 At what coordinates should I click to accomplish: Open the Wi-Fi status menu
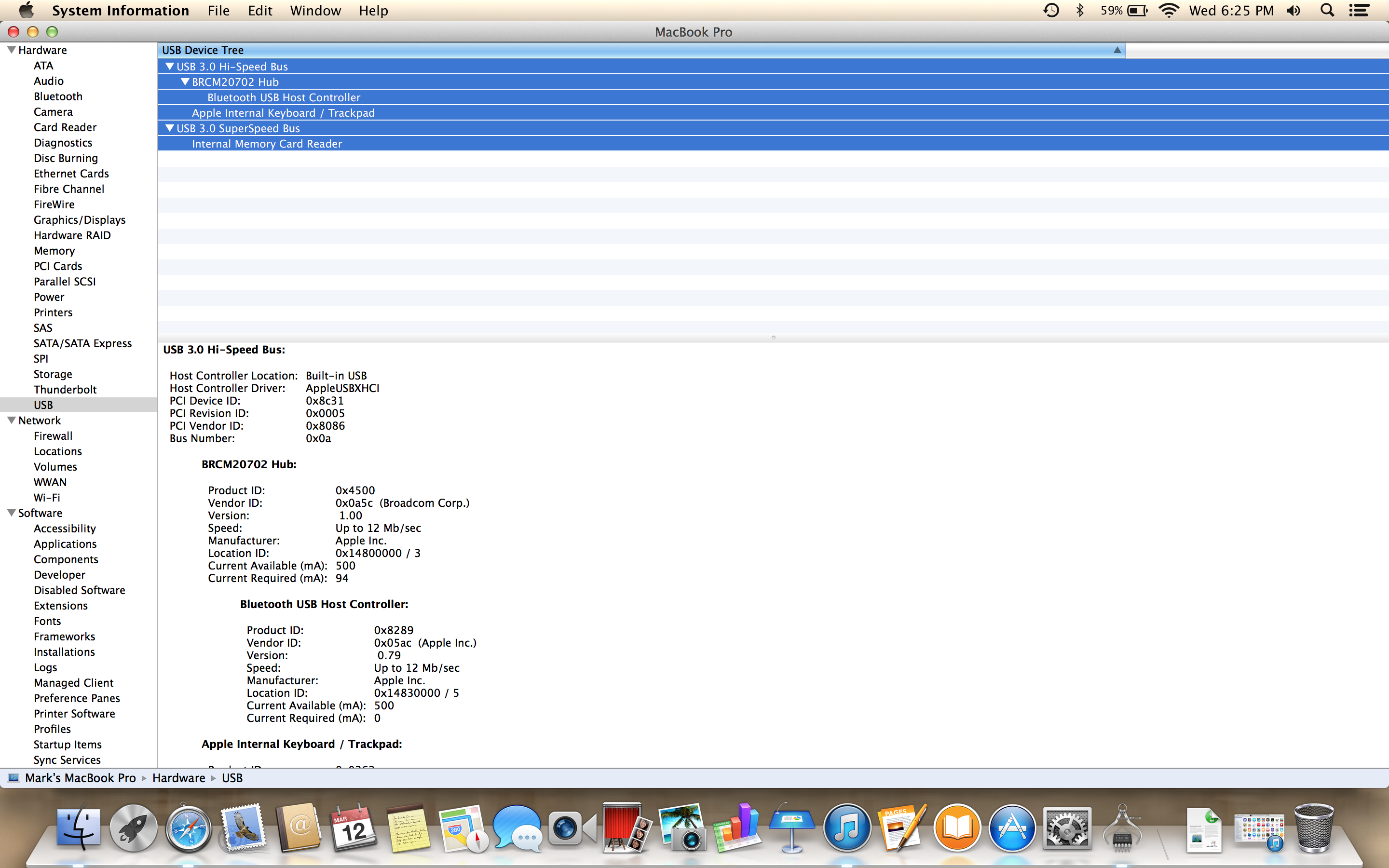1169,10
